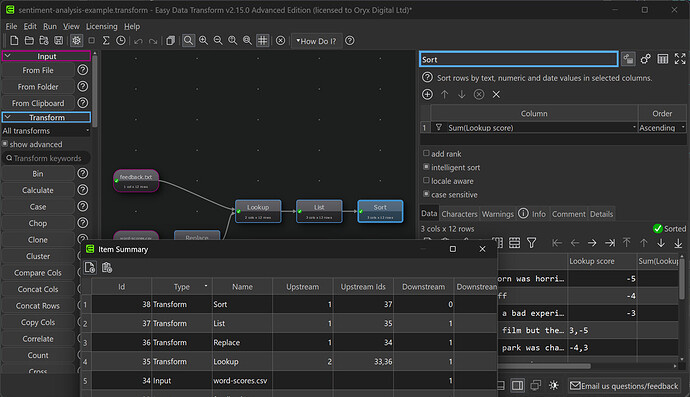Switch to the Details tab
Image resolution: width=690 pixels, height=397 pixels.
(x=601, y=214)
